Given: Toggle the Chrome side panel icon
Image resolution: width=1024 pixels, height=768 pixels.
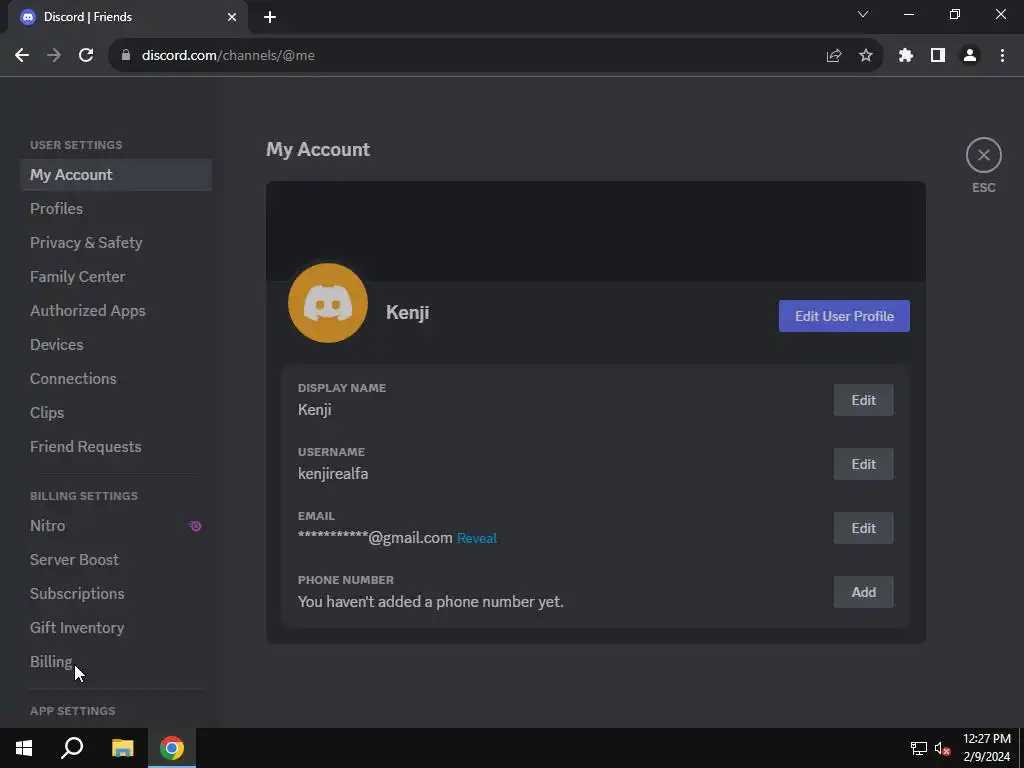Looking at the screenshot, I should [938, 56].
